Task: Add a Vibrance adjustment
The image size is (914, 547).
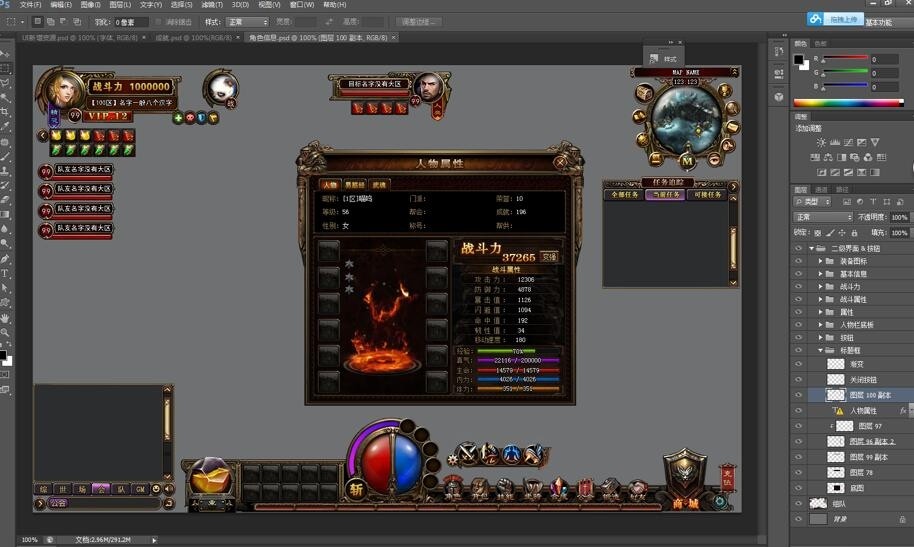Action: click(x=875, y=142)
